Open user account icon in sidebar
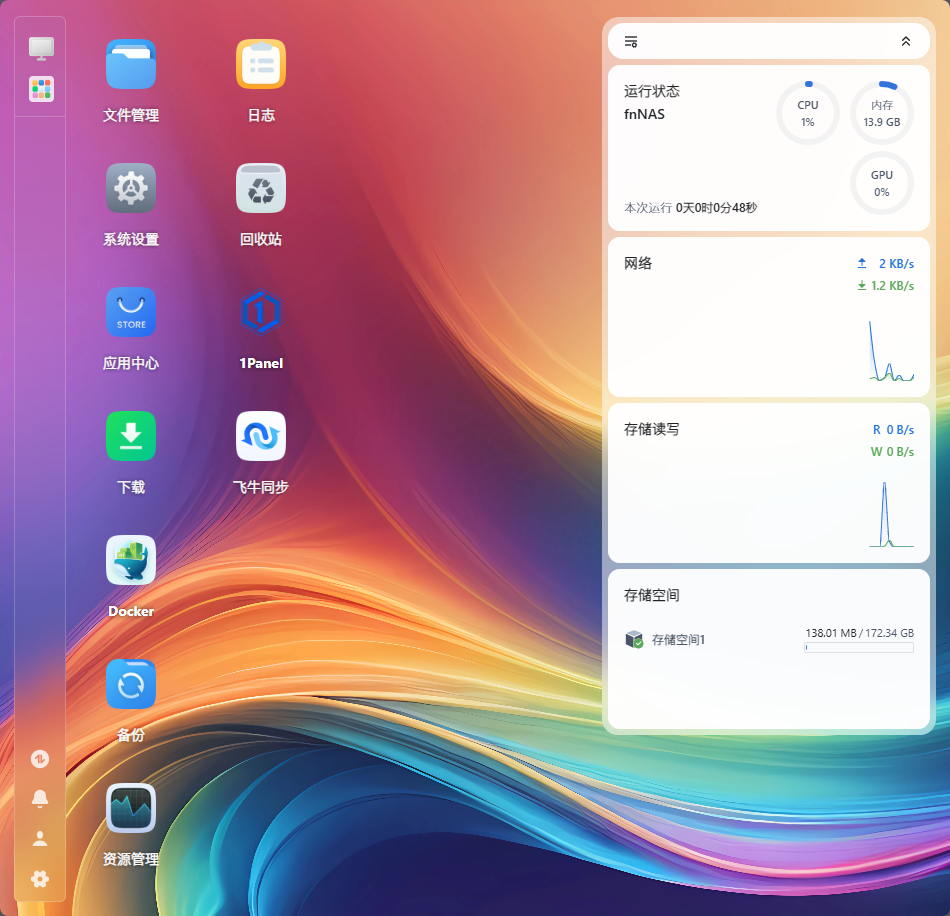950x916 pixels. tap(40, 838)
